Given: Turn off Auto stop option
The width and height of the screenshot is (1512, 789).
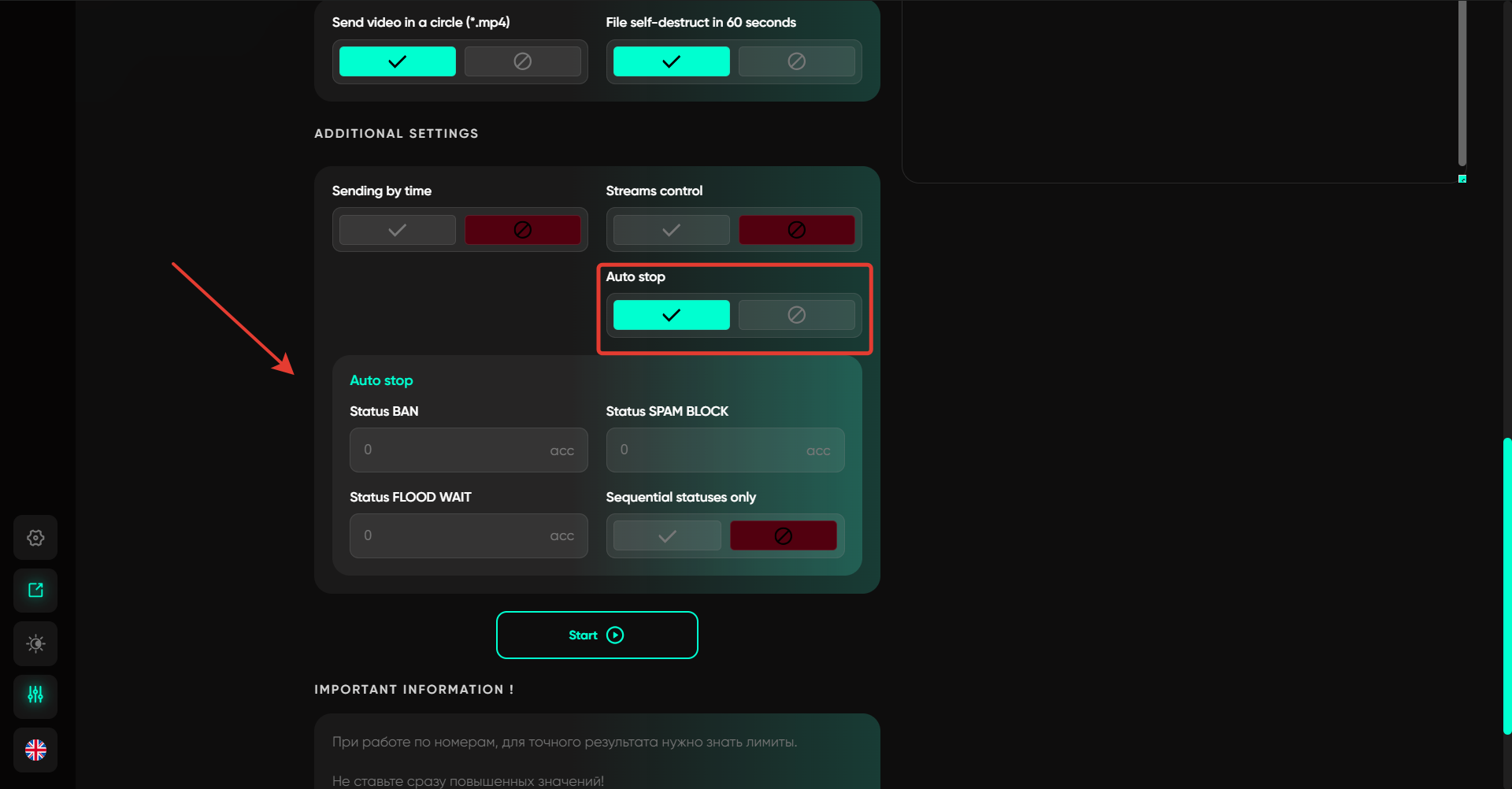Looking at the screenshot, I should click(x=796, y=315).
